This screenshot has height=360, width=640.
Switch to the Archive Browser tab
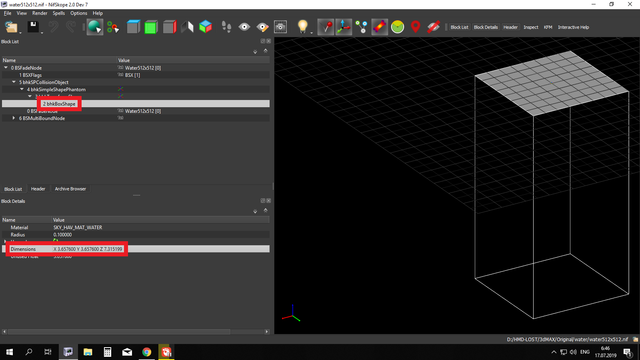click(x=70, y=189)
